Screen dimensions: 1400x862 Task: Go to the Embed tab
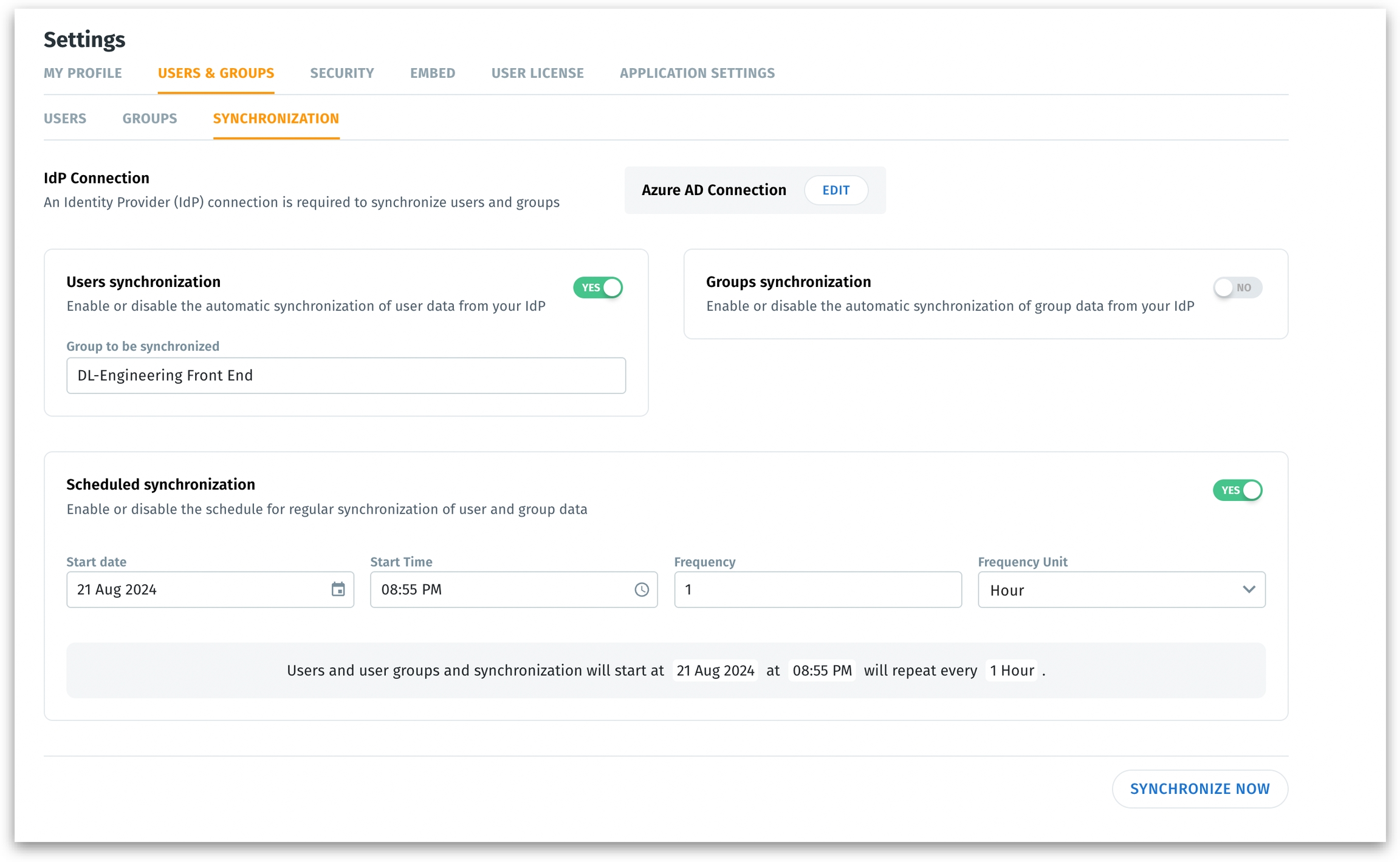(433, 74)
